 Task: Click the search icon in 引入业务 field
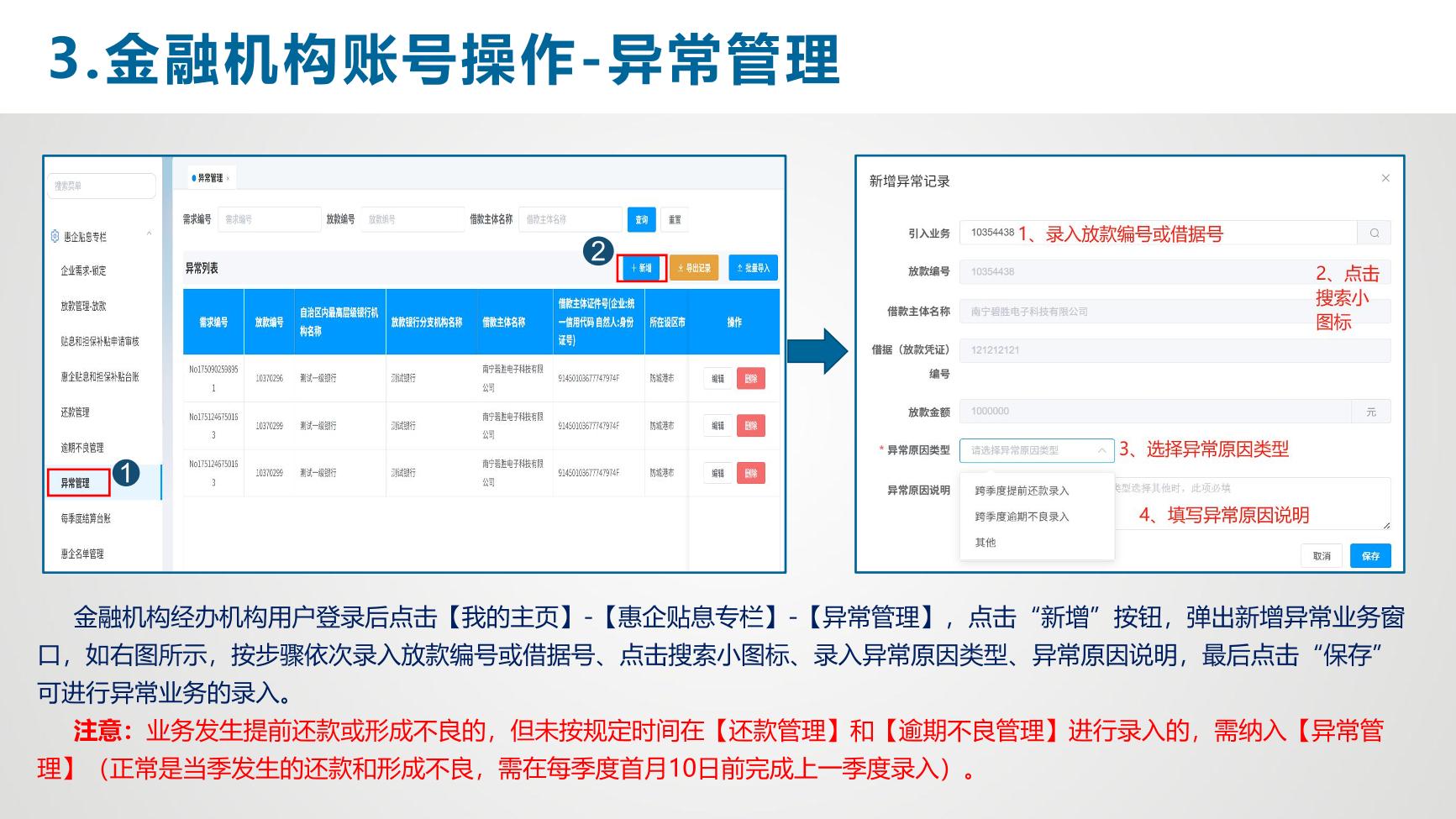1374,233
